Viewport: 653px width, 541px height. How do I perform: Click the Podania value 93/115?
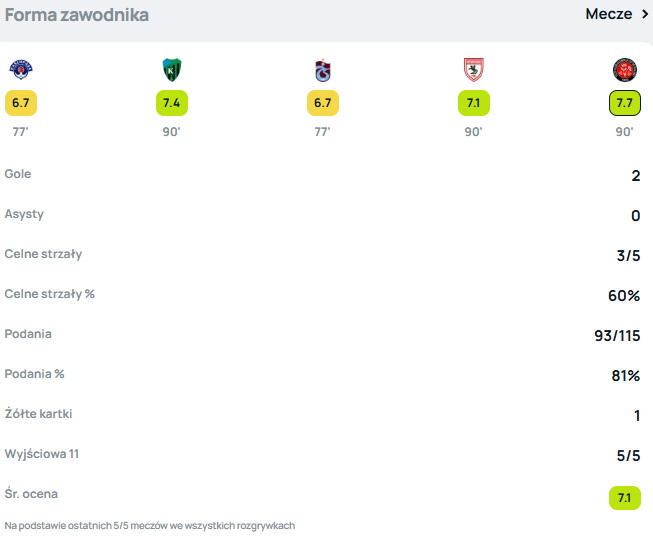pyautogui.click(x=617, y=336)
